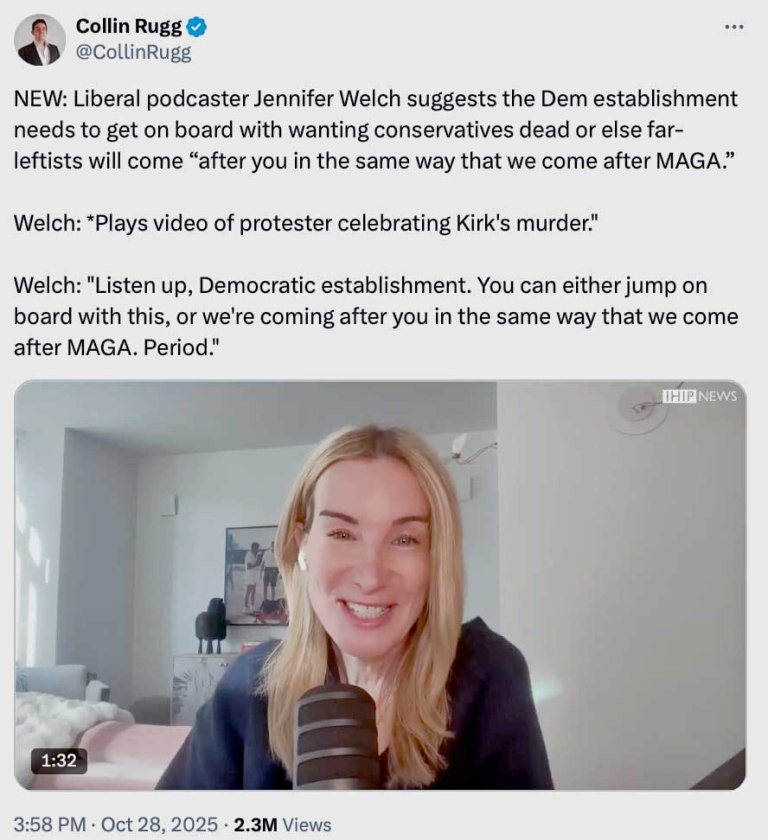Click the blue verified checkmark badge
Screen dimensions: 768x840
point(197,27)
